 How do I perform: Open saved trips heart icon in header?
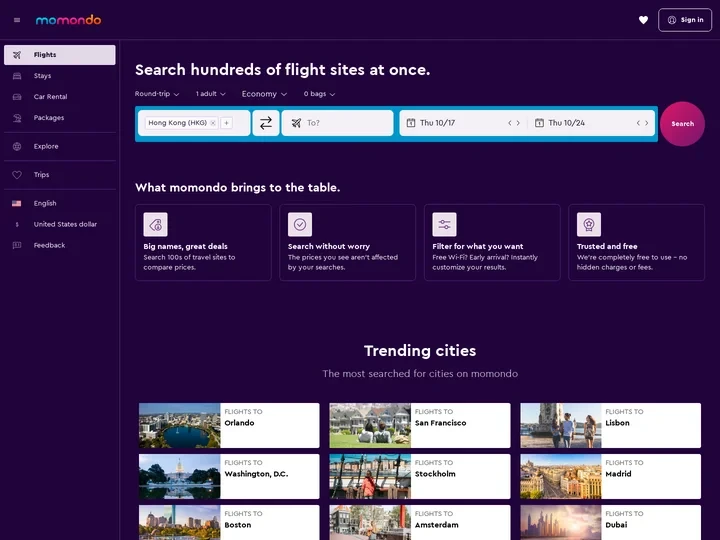[643, 20]
